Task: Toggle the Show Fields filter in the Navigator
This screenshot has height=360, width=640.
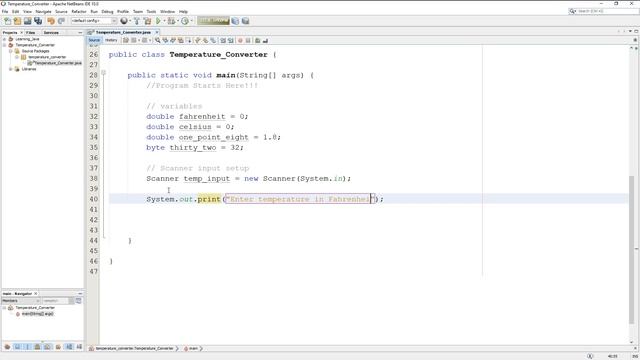Action: point(17,347)
